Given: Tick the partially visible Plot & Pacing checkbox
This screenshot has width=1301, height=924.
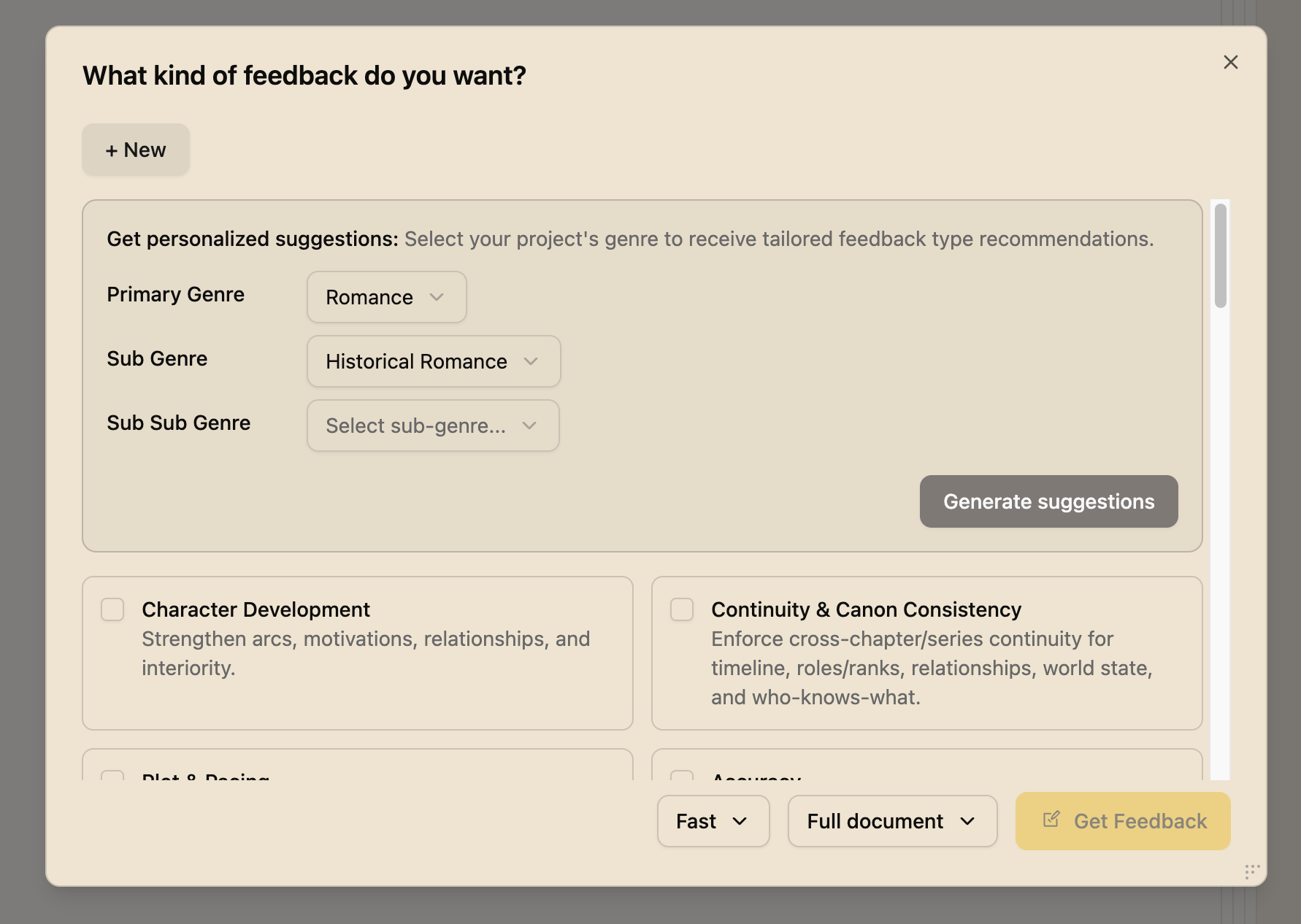Looking at the screenshot, I should pos(112,776).
